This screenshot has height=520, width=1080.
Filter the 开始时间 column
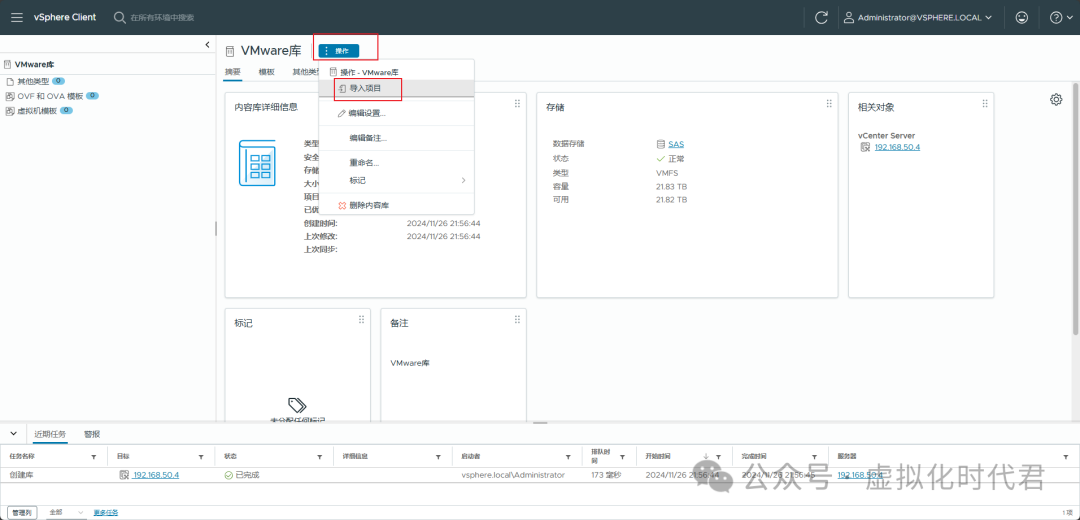click(x=718, y=457)
